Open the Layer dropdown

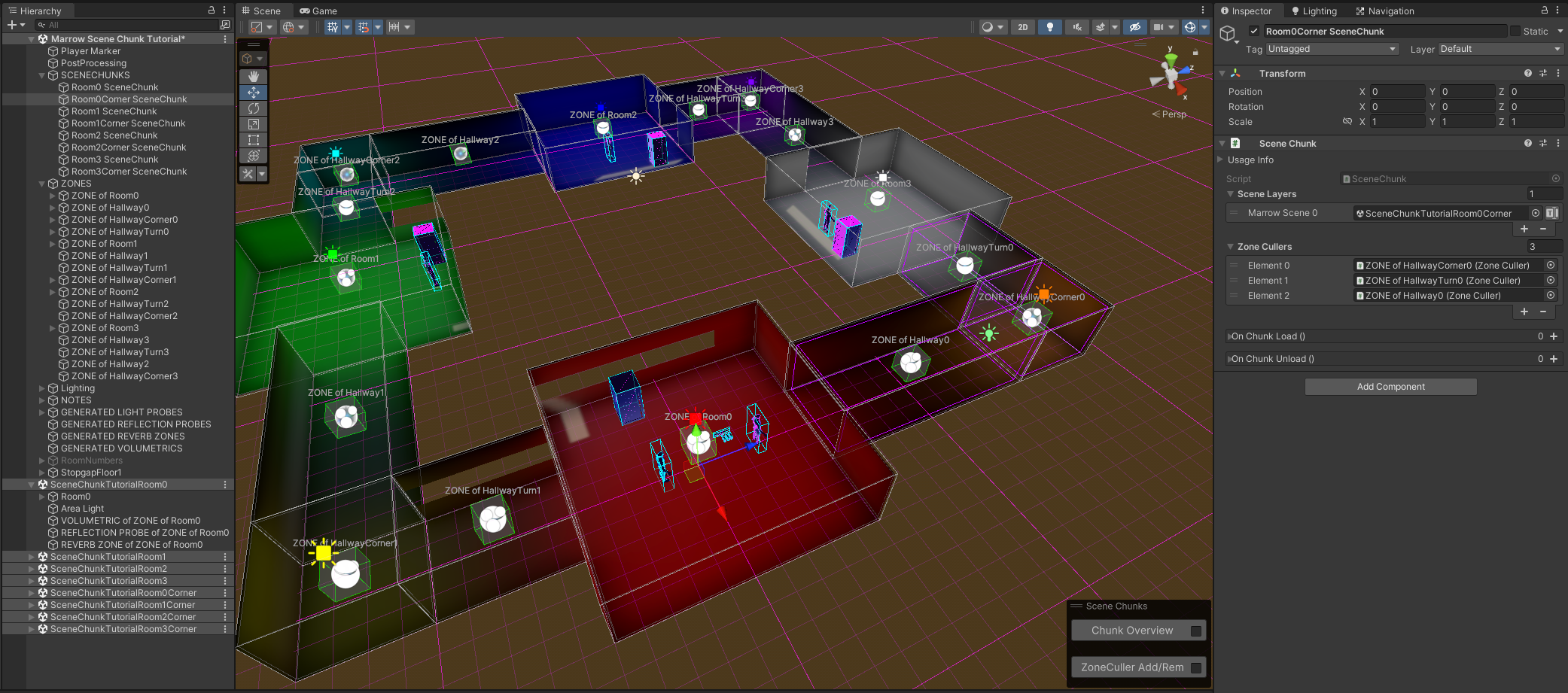click(1500, 49)
